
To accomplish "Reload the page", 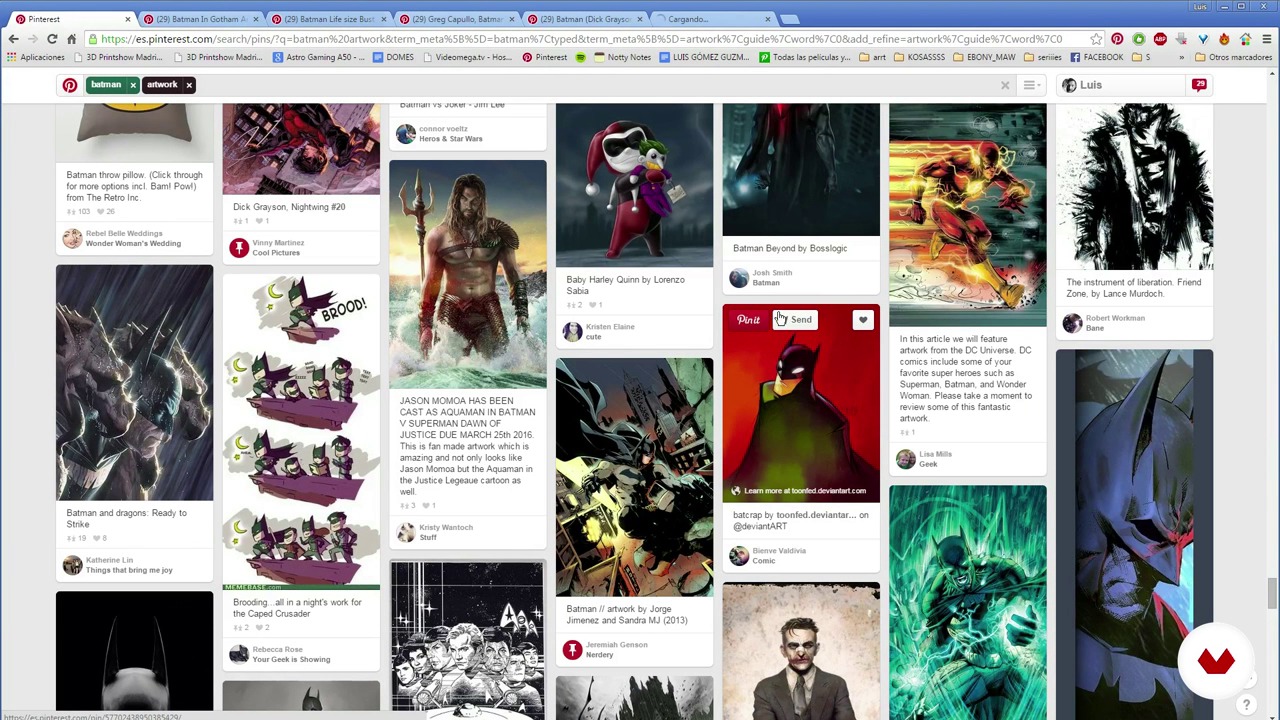I will [52, 39].
